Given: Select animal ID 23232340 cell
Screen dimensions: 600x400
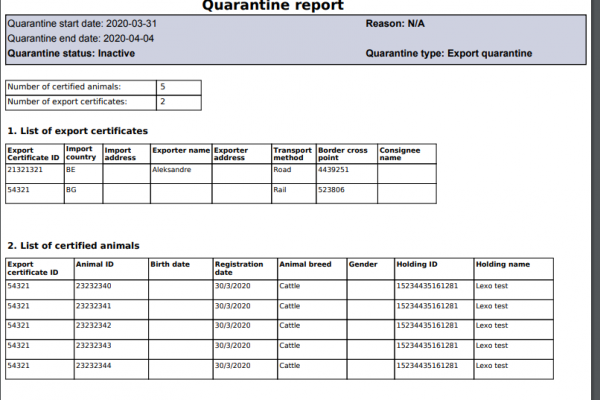Looking at the screenshot, I should point(94,286).
